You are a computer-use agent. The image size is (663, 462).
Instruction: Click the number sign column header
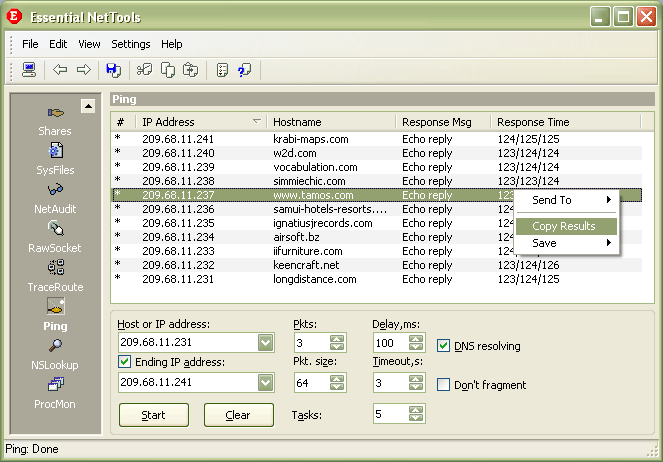pos(121,122)
